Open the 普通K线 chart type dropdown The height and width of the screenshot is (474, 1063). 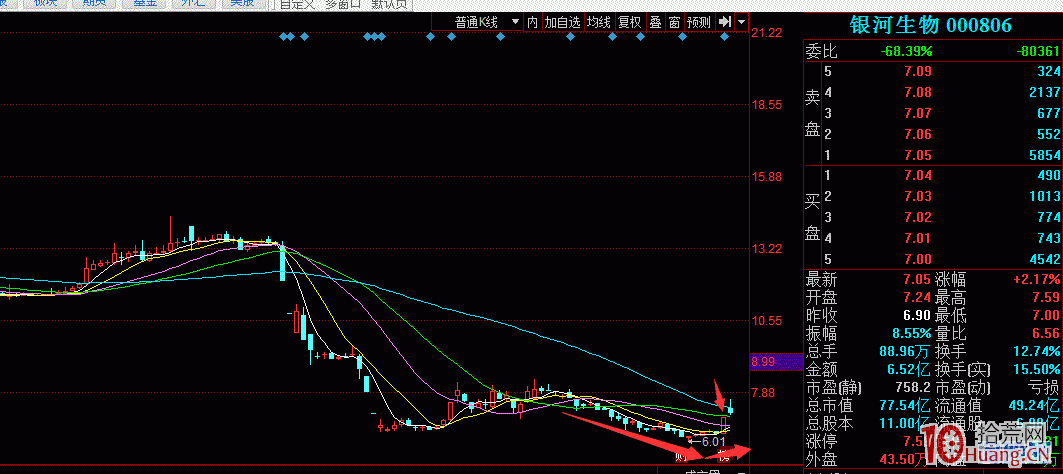point(486,22)
